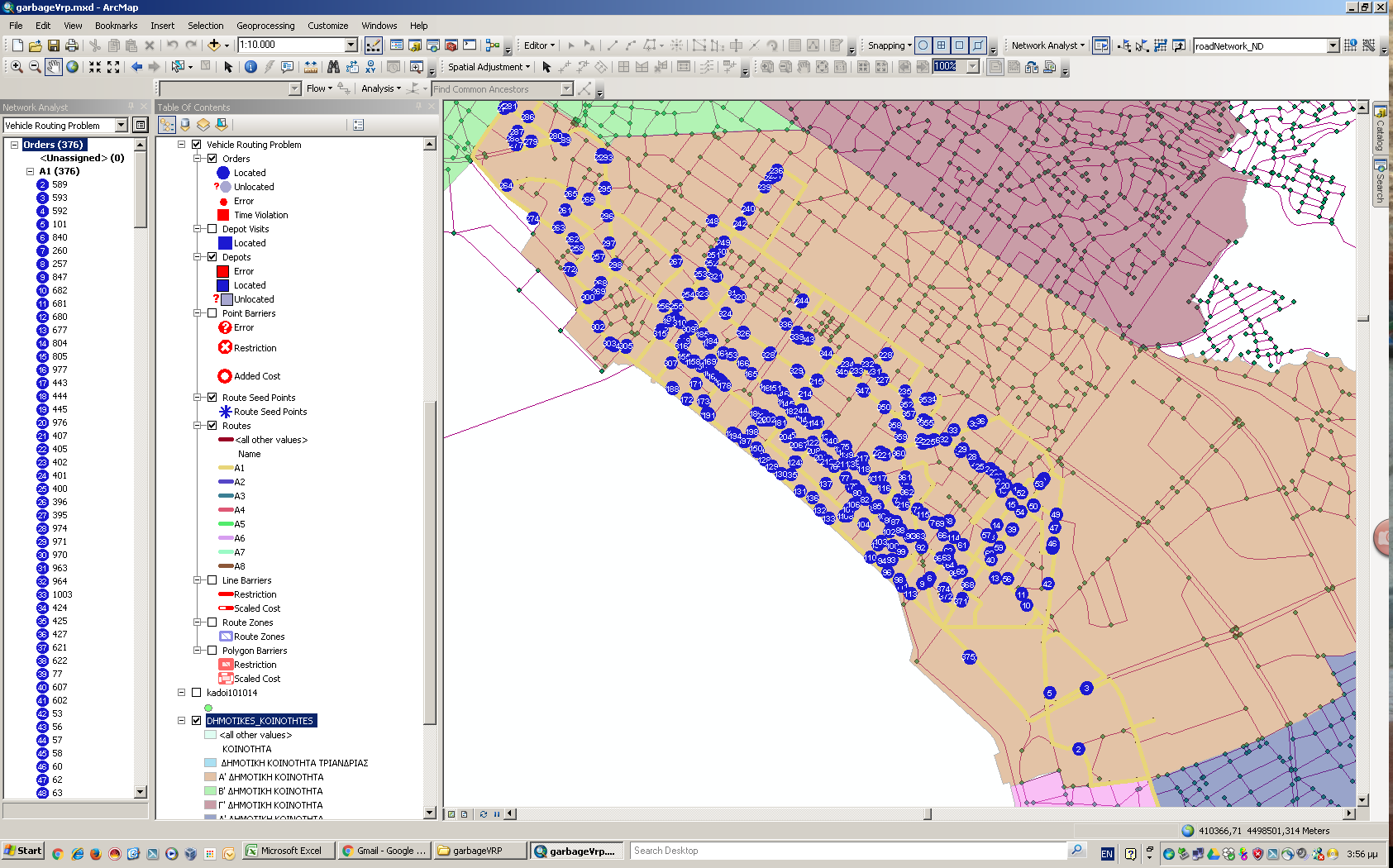The width and height of the screenshot is (1393, 868).
Task: Enable the Point Barriers sublayer checkbox
Action: [x=212, y=313]
